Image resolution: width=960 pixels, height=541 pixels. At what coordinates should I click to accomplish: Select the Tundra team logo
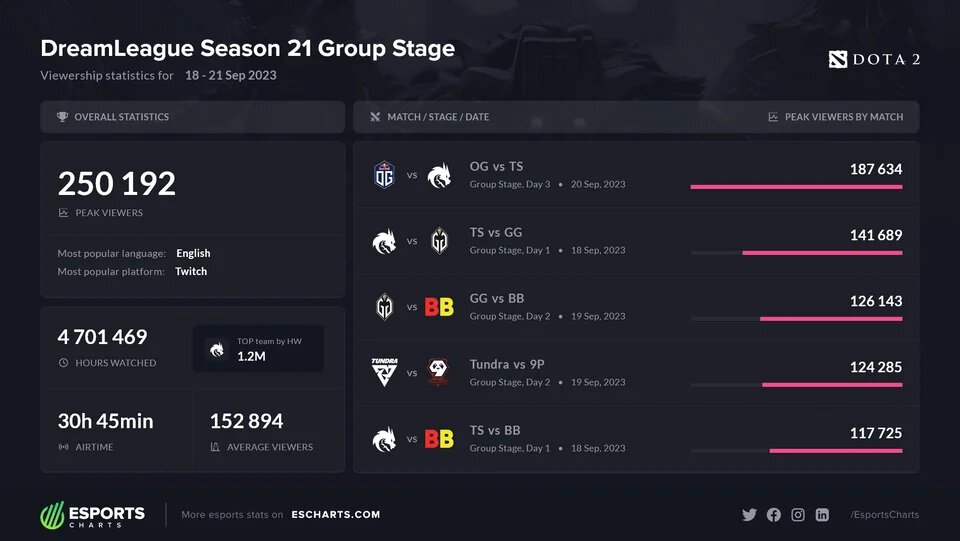click(384, 373)
